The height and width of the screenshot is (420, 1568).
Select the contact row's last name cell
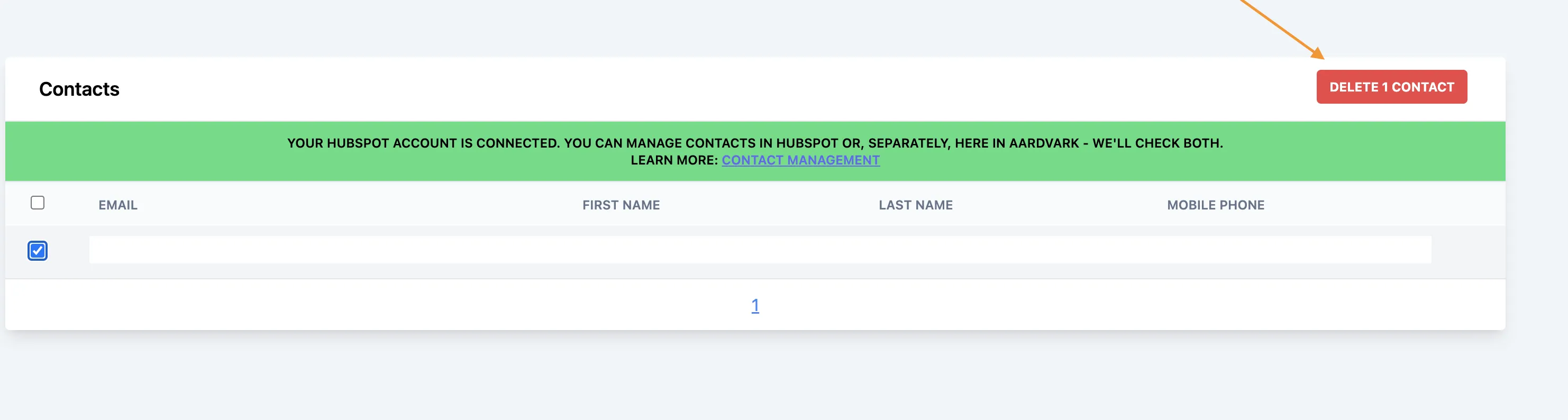915,250
